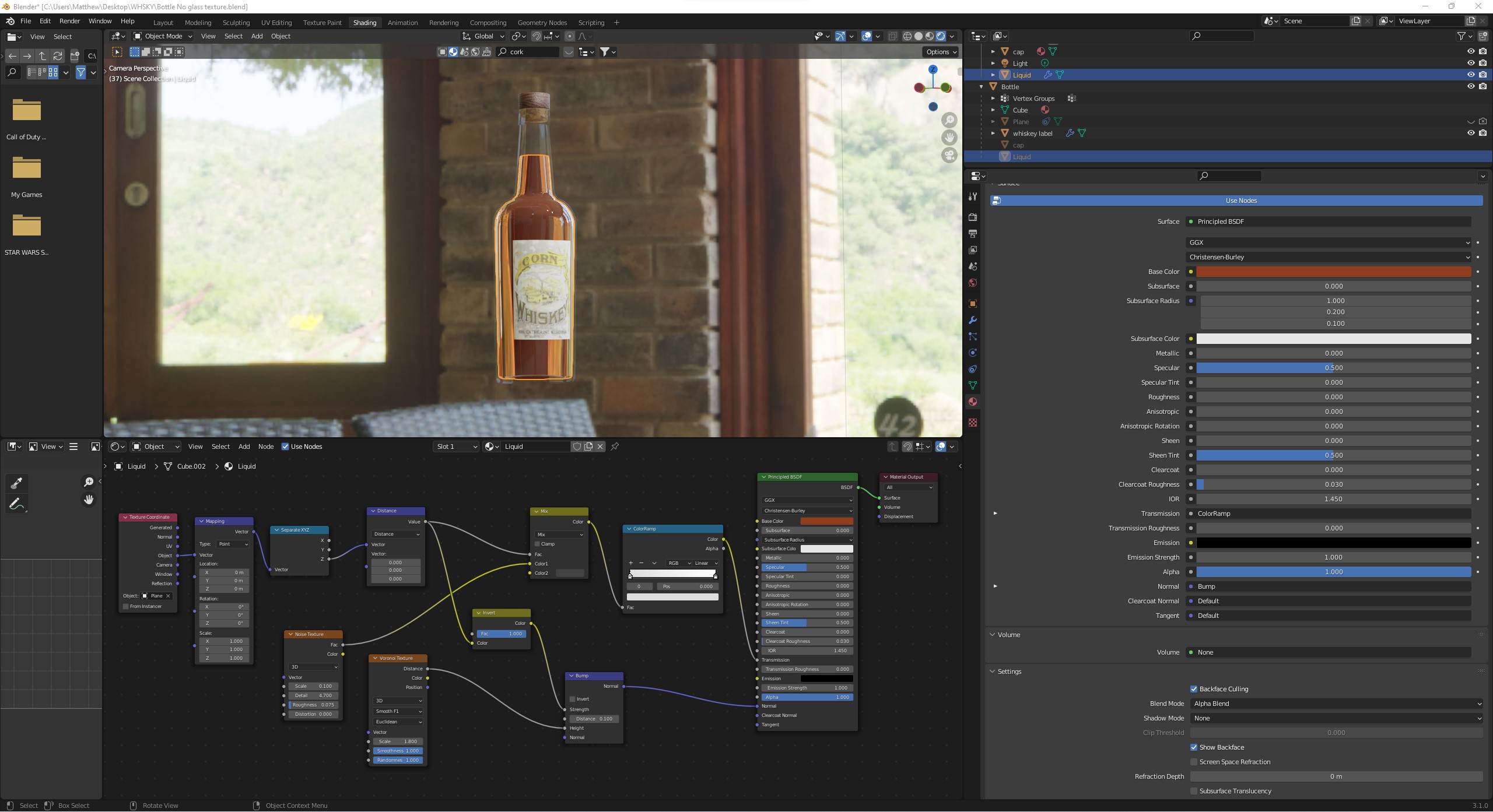Click the camera view icon in viewport
Screen dimensions: 1493x812
(x=949, y=155)
